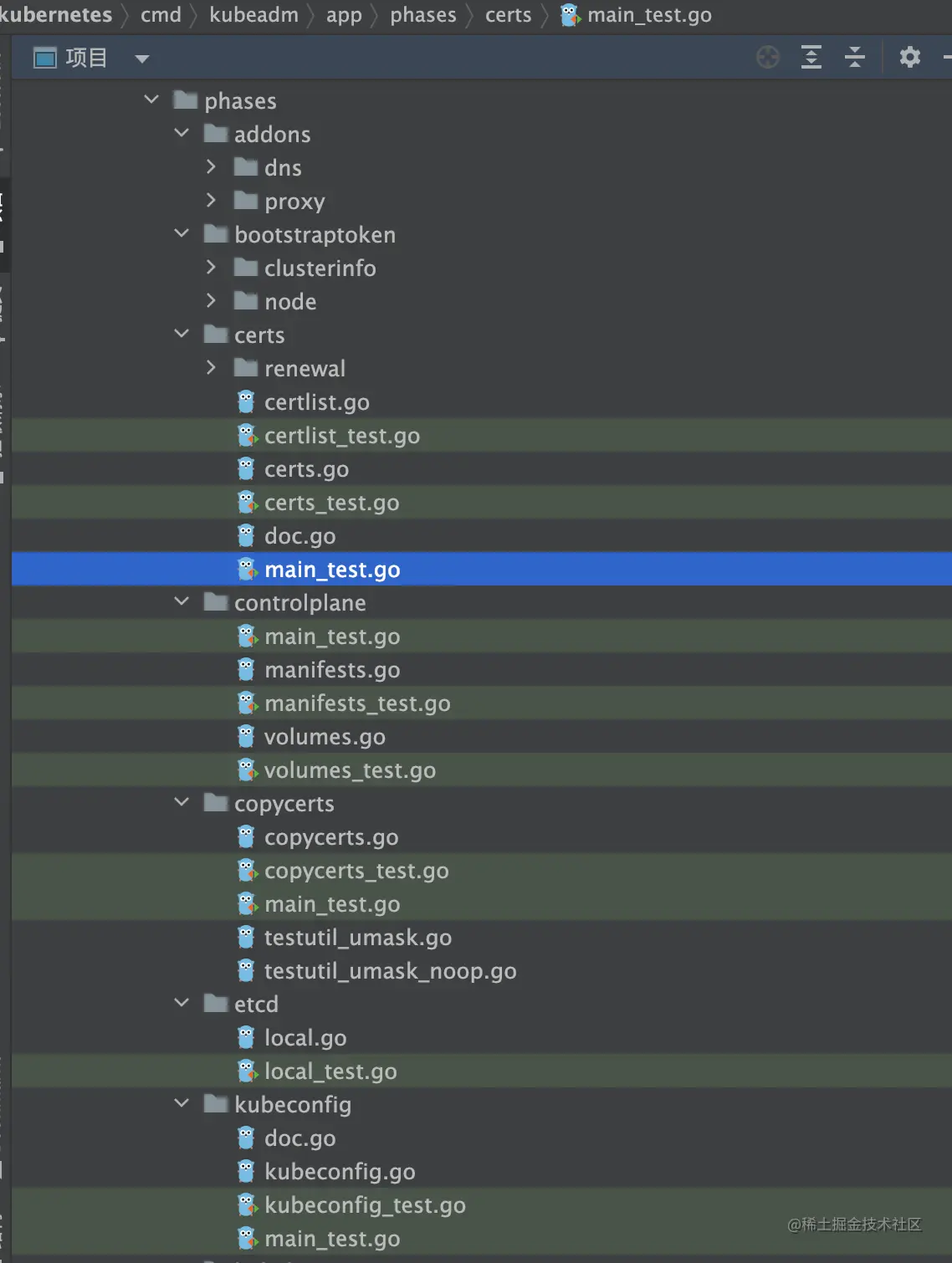Select the copycerts folder label

coord(284,804)
